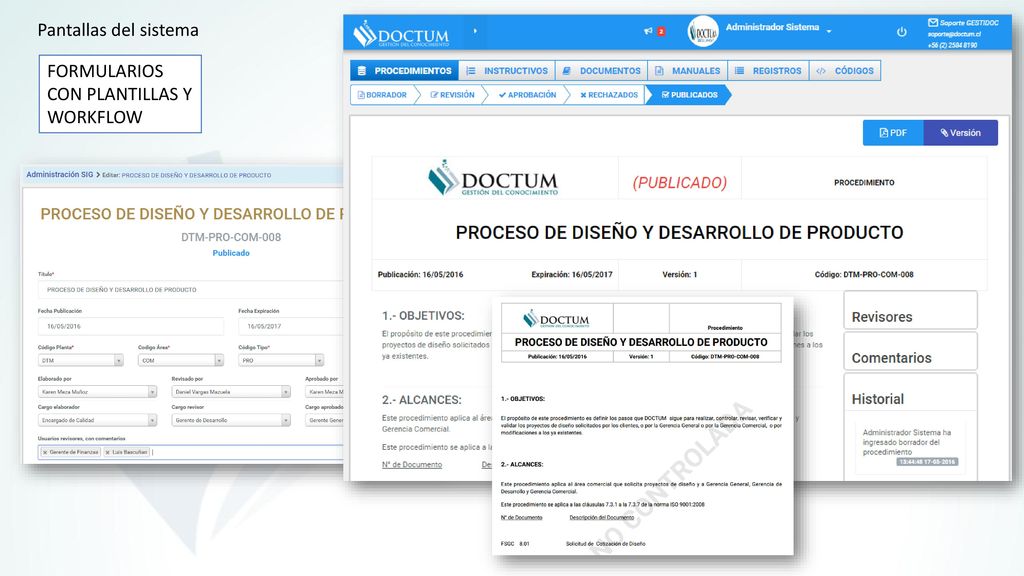Viewport: 1024px width, 576px height.
Task: Click the N° de Documento underlined header
Action: click(412, 464)
